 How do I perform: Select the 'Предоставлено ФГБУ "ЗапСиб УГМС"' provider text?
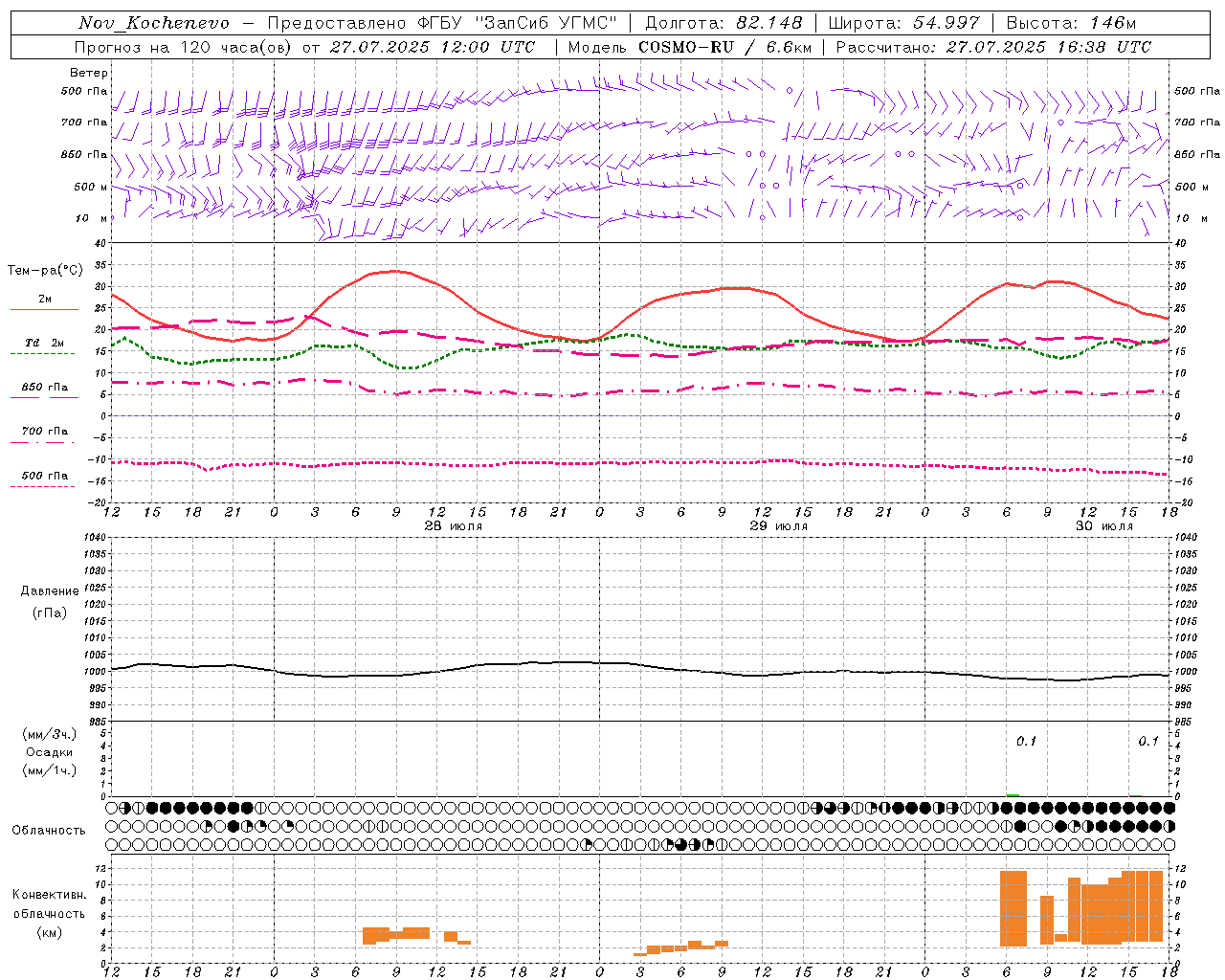coord(442,23)
